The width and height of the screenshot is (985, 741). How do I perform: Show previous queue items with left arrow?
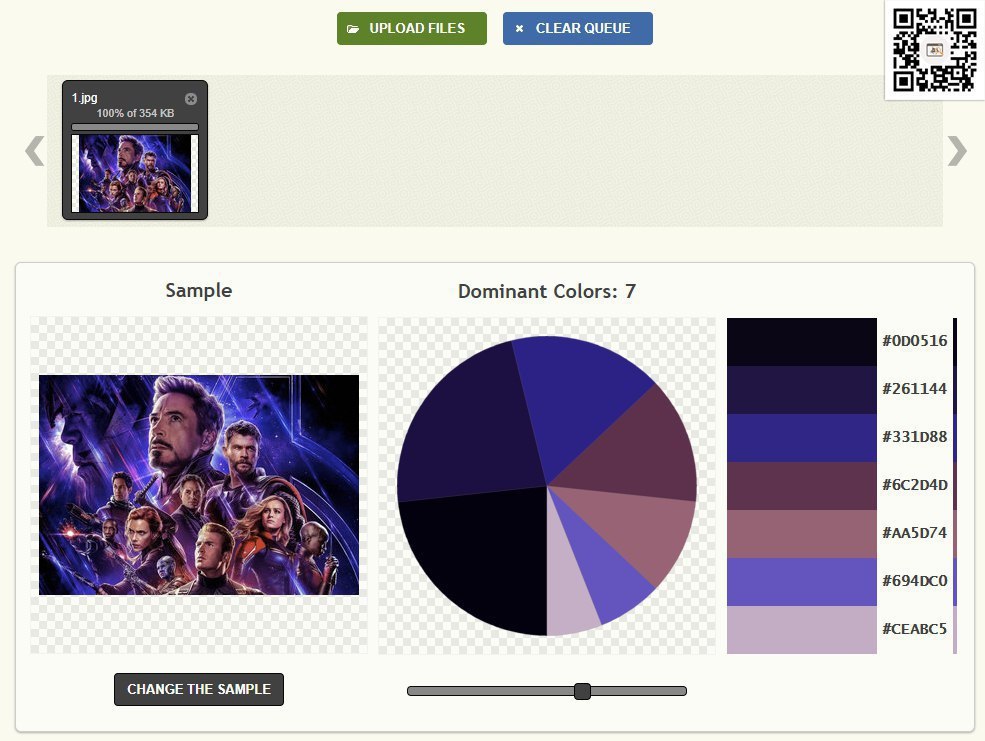coord(35,151)
